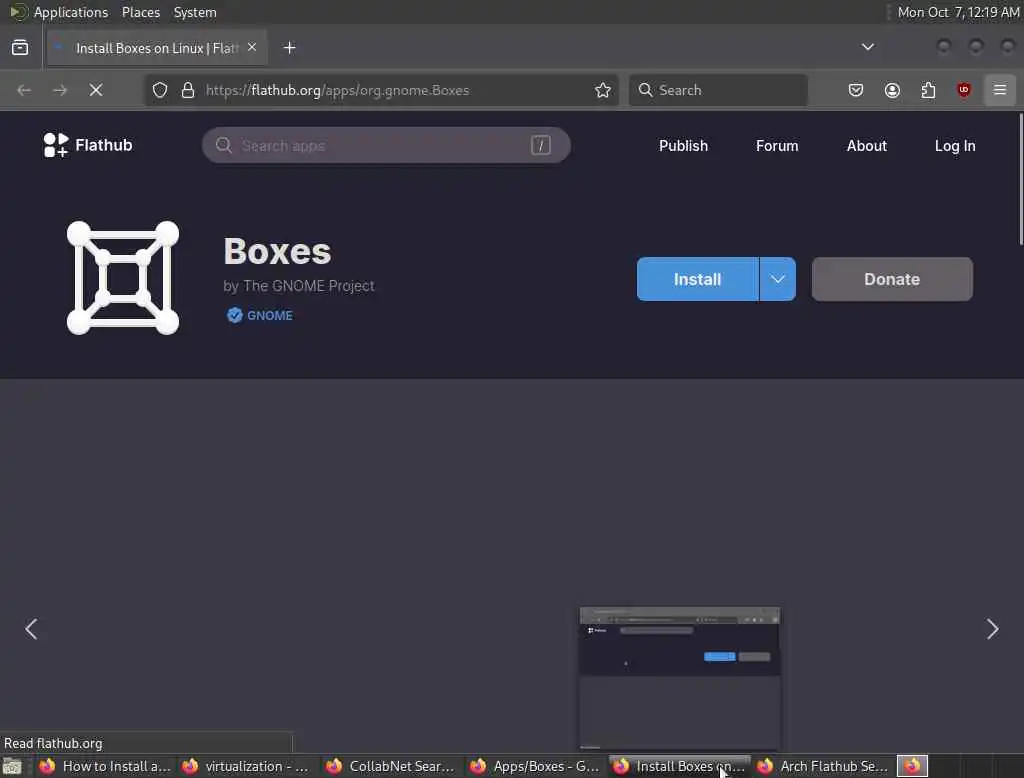Image resolution: width=1024 pixels, height=778 pixels.
Task: Click 'by The GNOME Project' text
Action: [298, 286]
